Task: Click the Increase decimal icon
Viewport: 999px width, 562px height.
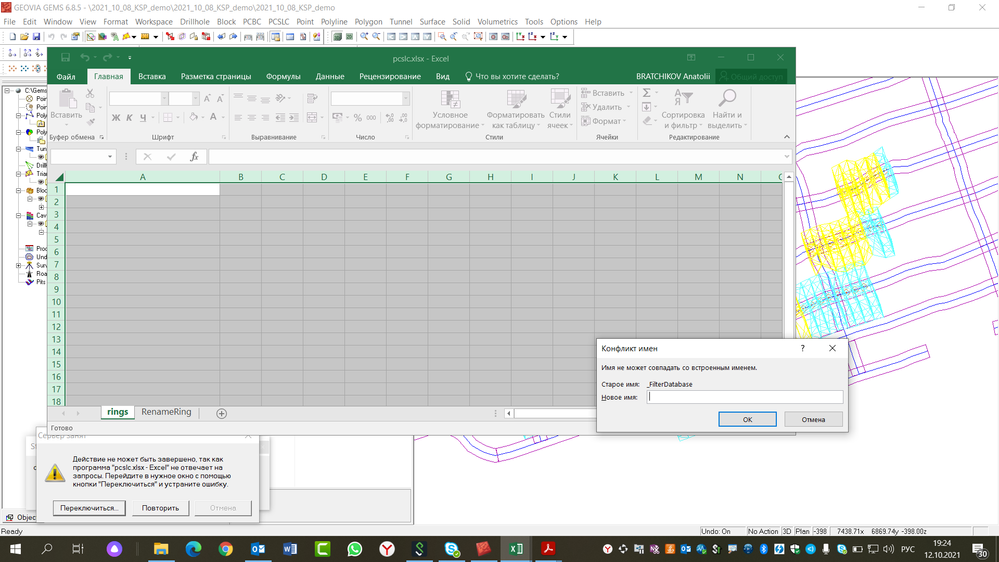Action: click(x=390, y=118)
